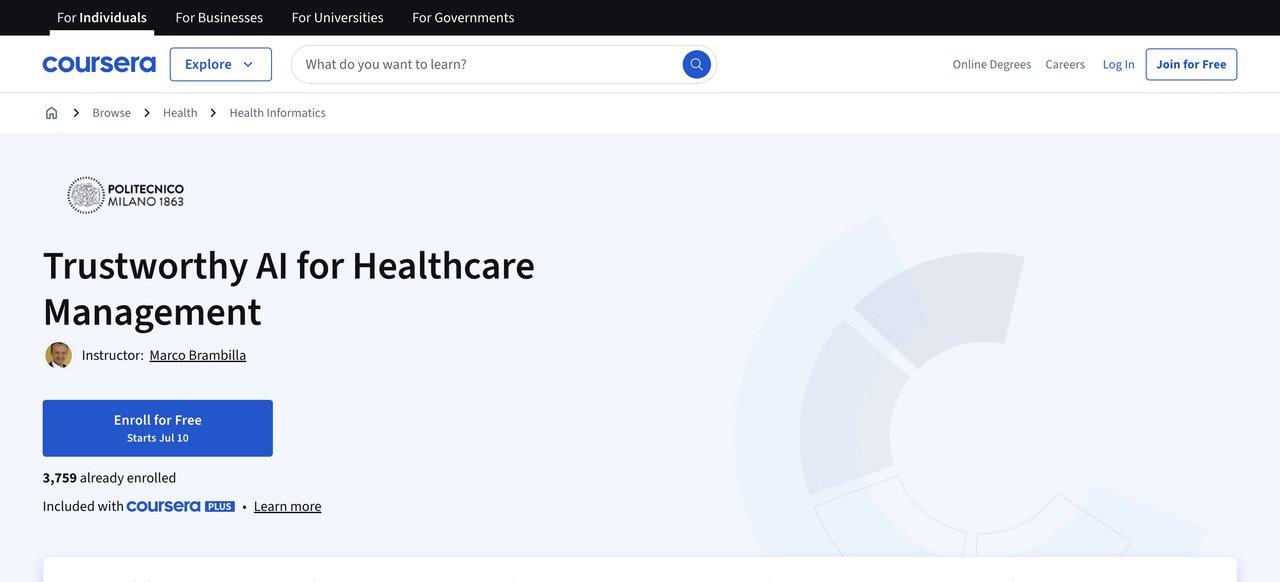Navigate to the Health breadcrumb
The height and width of the screenshot is (582, 1280).
pos(180,113)
